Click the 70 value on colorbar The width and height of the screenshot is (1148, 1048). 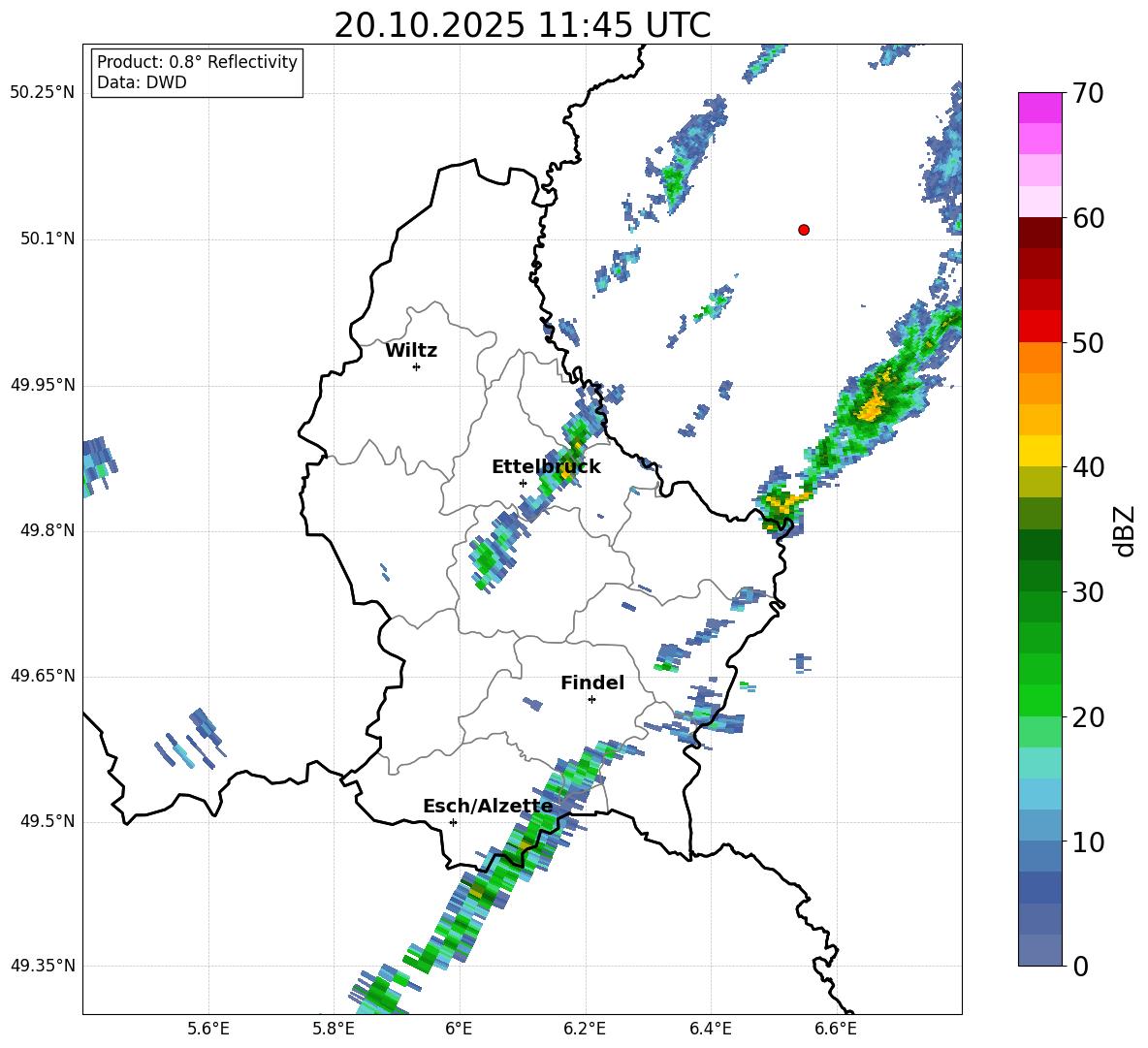coord(1088,93)
